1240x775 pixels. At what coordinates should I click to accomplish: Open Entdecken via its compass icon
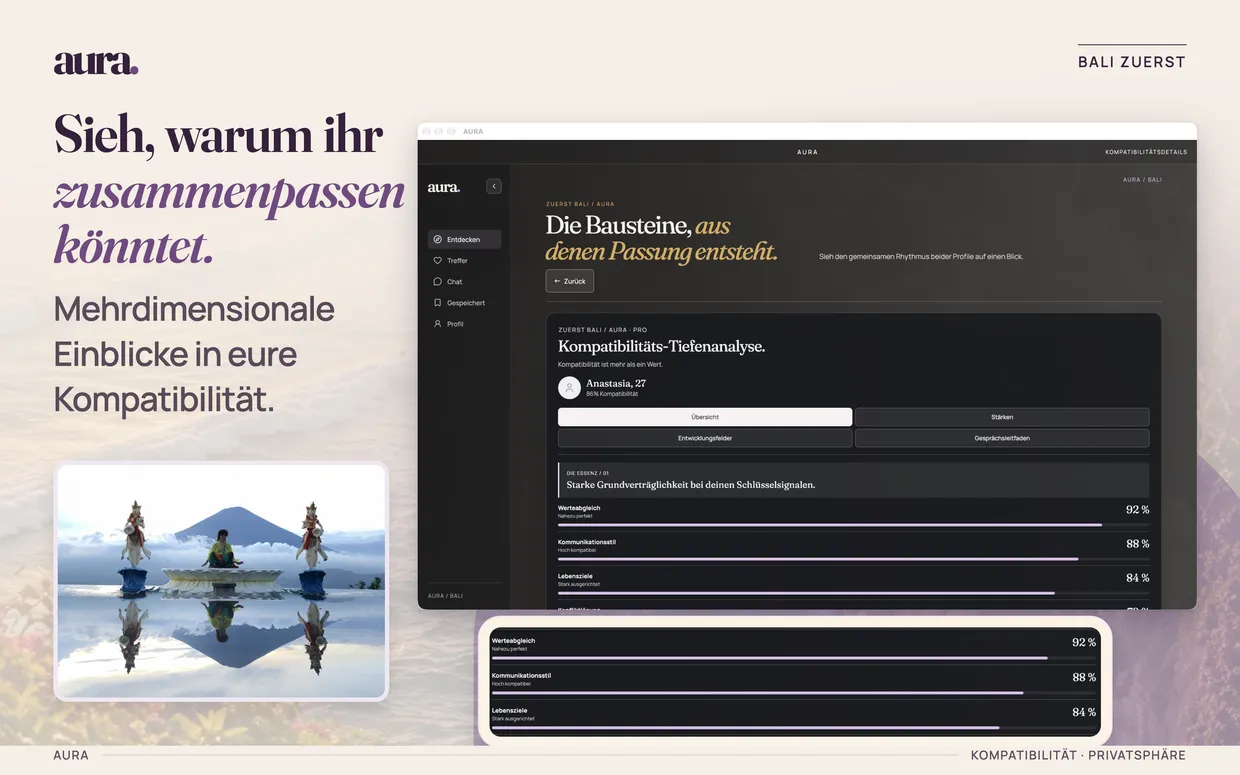point(438,240)
